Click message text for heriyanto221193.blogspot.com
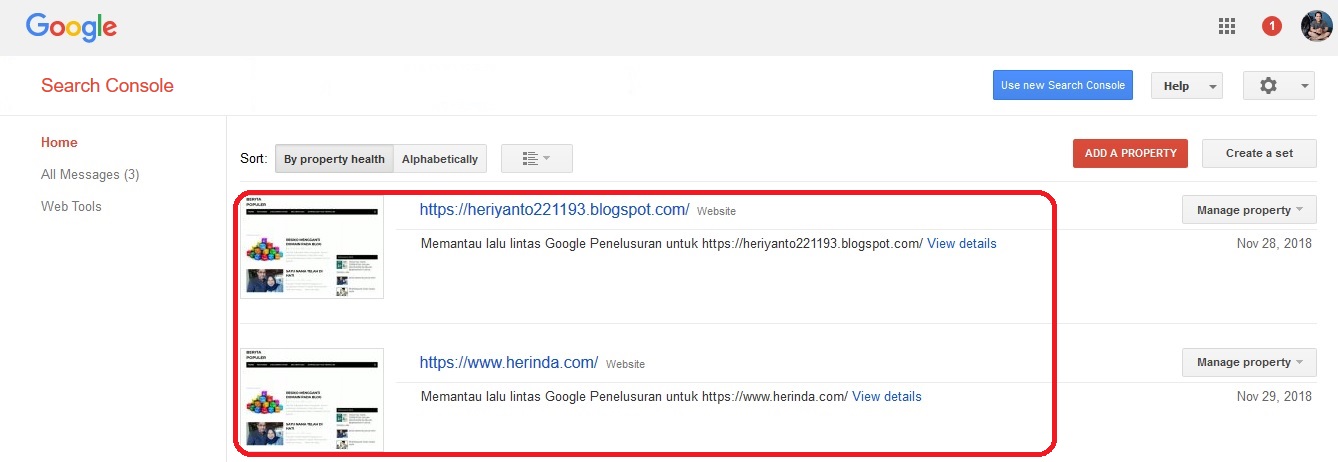Image resolution: width=1338 pixels, height=462 pixels. point(671,244)
